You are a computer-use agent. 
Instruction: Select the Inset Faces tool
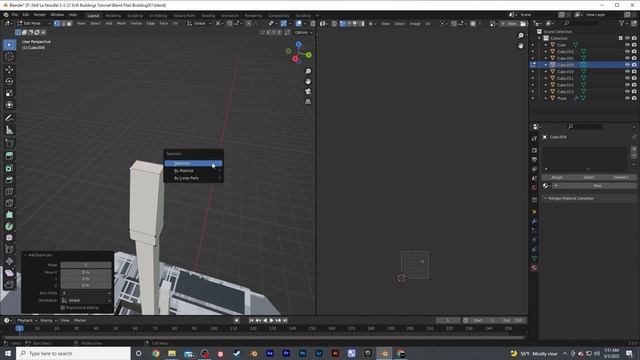(9, 168)
